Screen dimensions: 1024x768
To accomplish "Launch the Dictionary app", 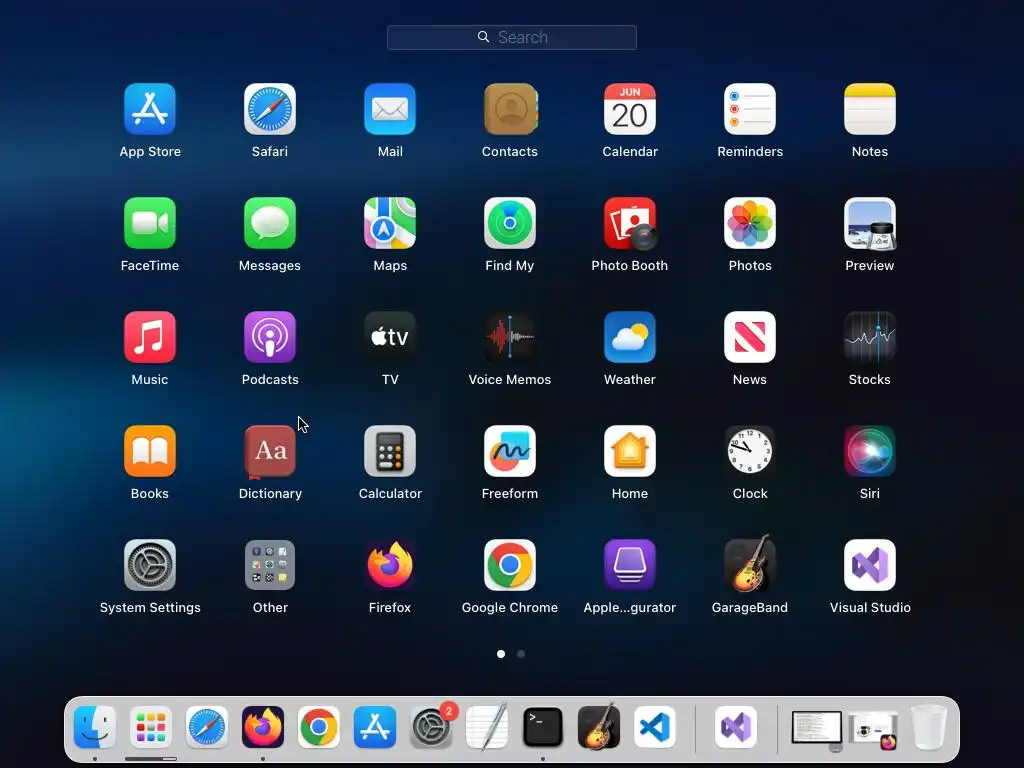I will pyautogui.click(x=270, y=451).
